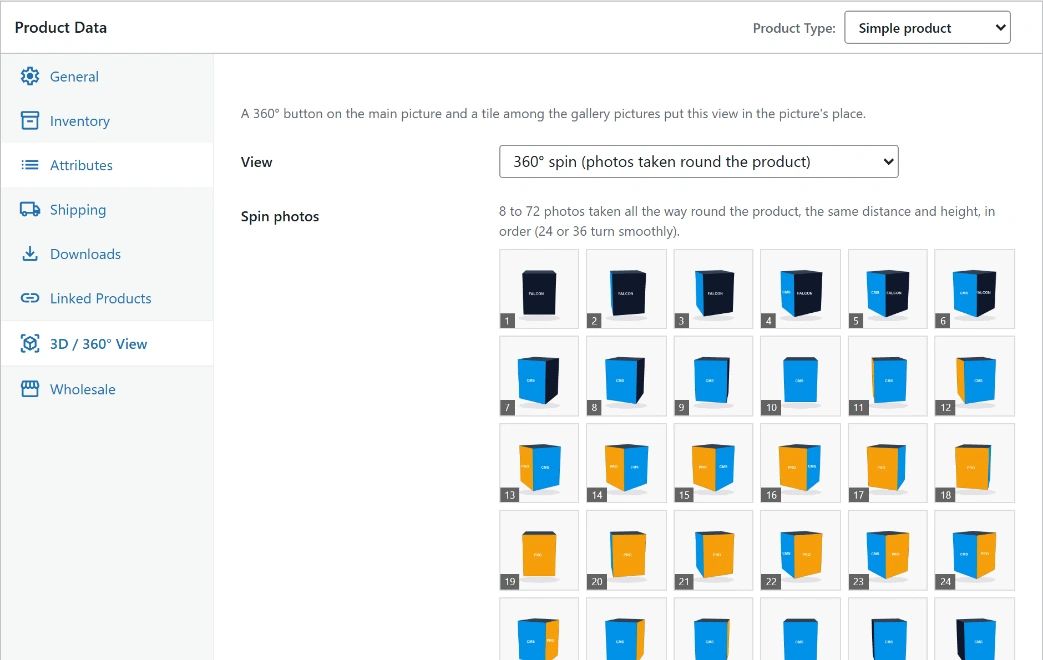Select spin photo thumbnail 1
The height and width of the screenshot is (660, 1043).
[539, 289]
